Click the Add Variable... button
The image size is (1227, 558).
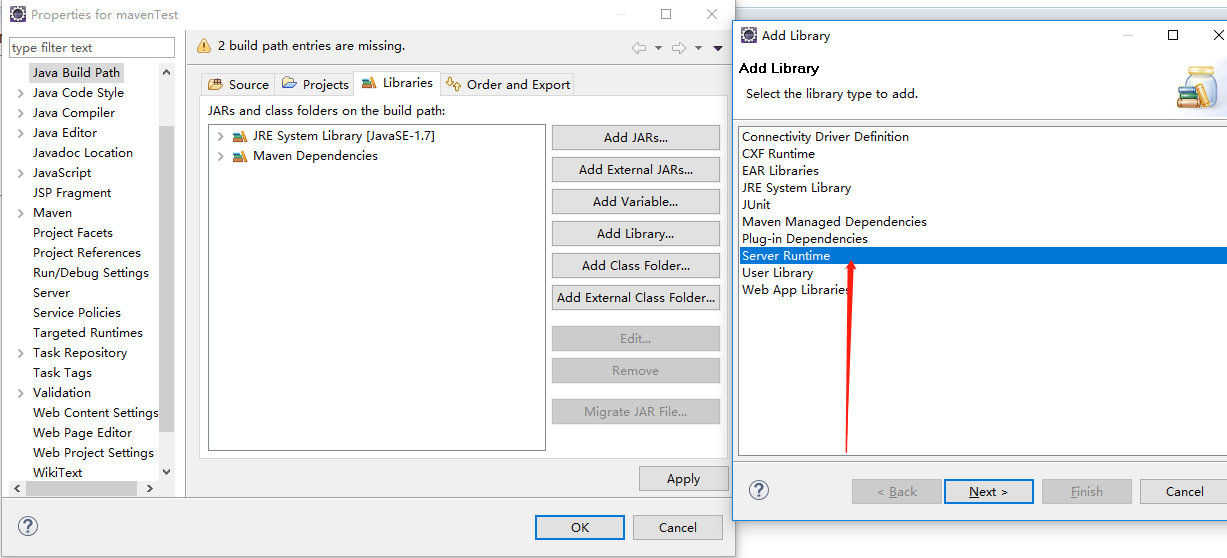pos(636,202)
